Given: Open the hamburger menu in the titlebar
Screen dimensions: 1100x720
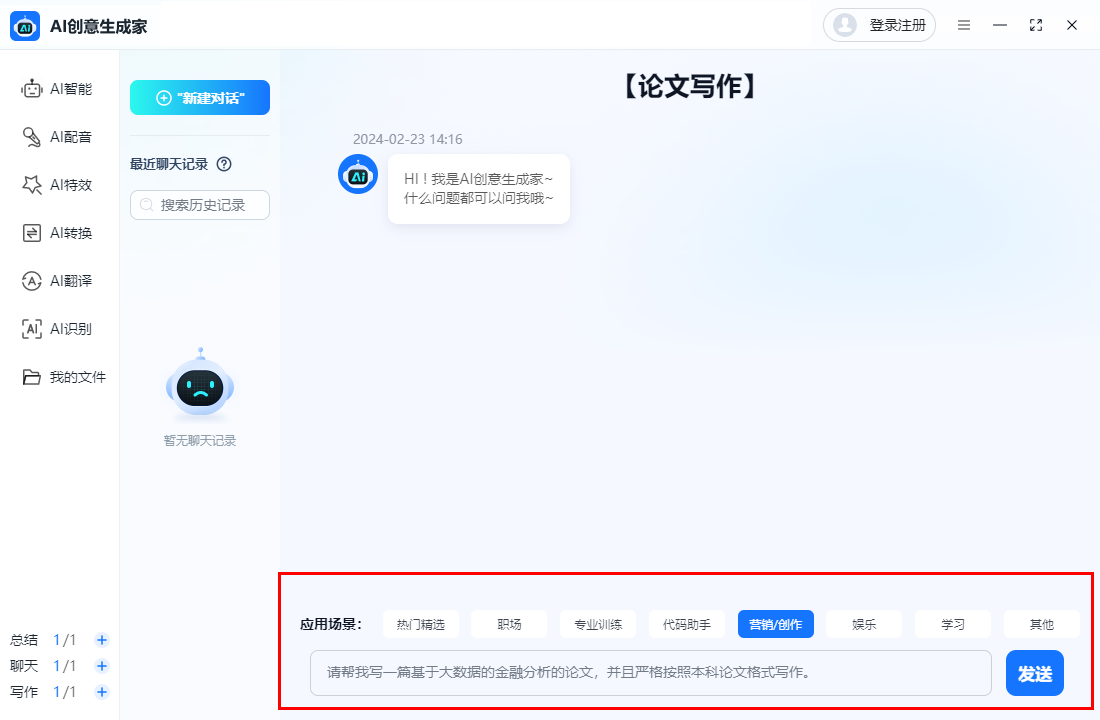Looking at the screenshot, I should (964, 25).
